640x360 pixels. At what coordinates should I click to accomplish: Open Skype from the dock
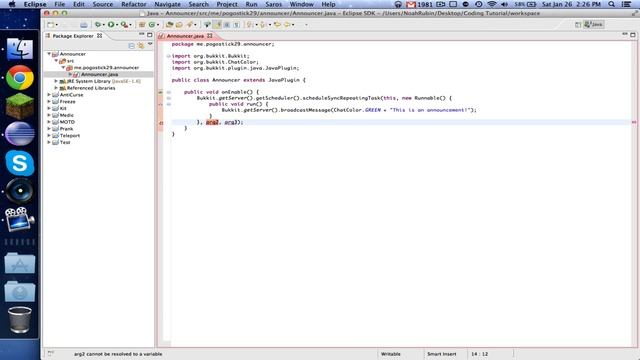20,163
